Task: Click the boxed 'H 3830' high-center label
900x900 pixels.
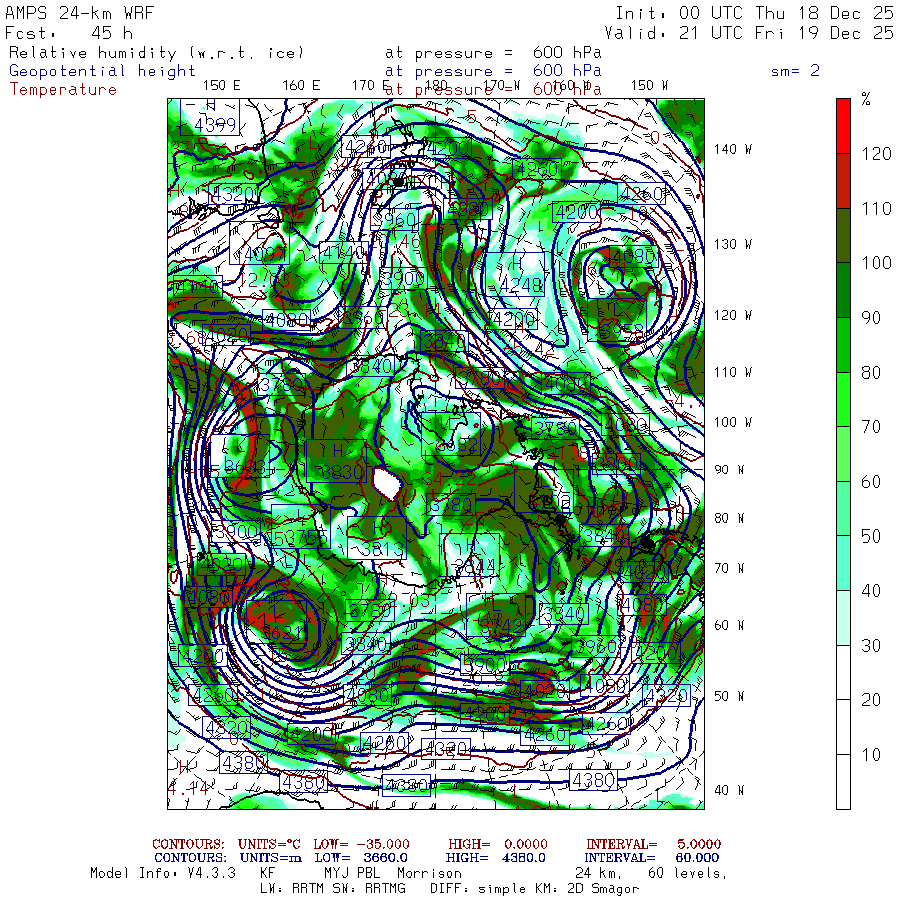Action: pos(336,461)
